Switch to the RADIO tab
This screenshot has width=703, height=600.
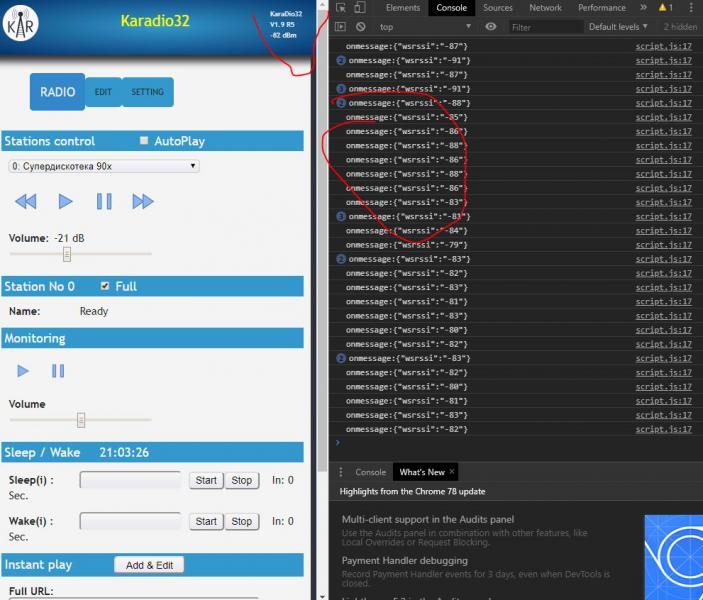tap(57, 92)
